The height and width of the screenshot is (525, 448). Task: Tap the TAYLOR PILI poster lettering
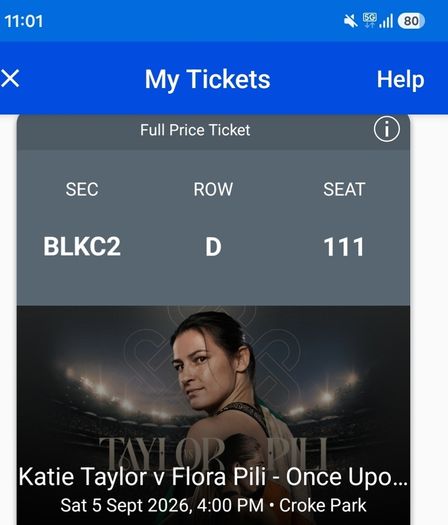tap(213, 452)
